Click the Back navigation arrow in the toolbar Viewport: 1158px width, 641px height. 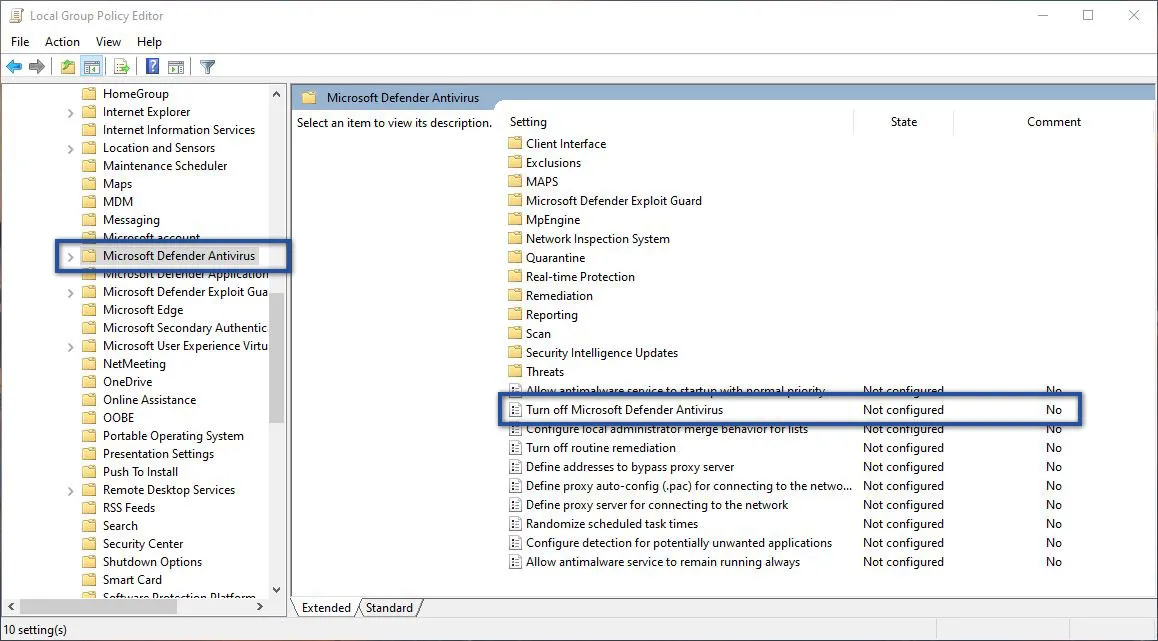tap(14, 66)
